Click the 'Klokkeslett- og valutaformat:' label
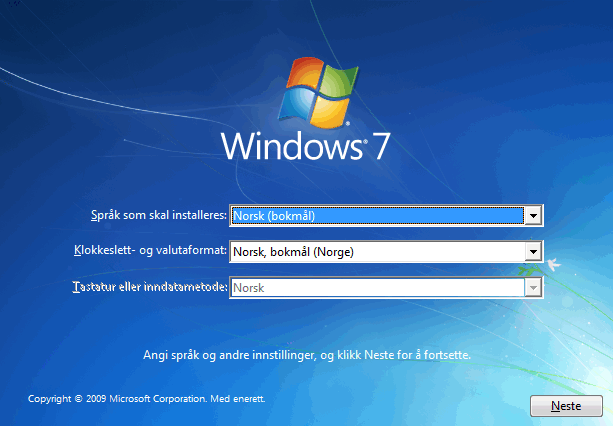Screen dimensions: 613x426 tap(151, 250)
